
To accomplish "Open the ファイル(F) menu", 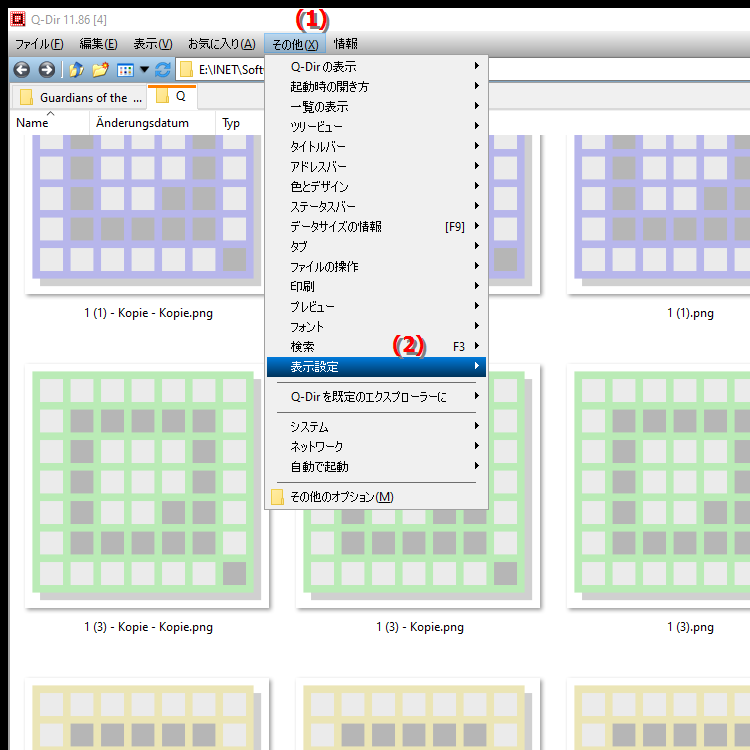I will [39, 44].
